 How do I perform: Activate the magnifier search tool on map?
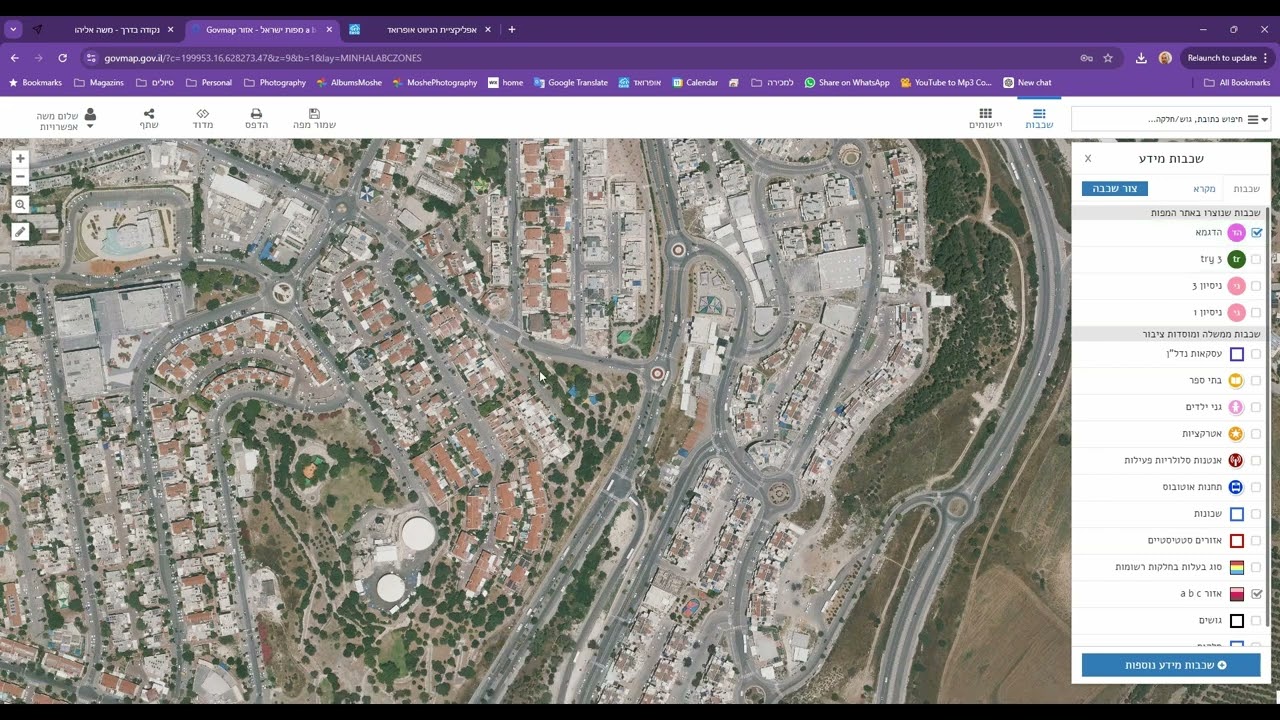(20, 205)
